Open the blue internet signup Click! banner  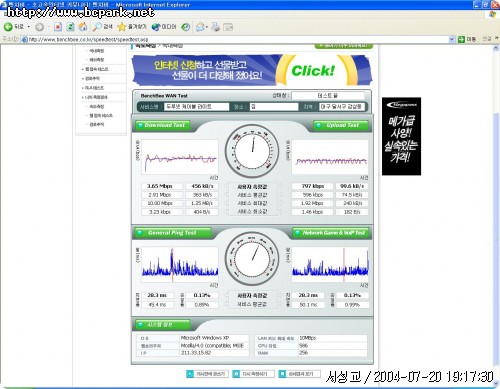[252, 70]
